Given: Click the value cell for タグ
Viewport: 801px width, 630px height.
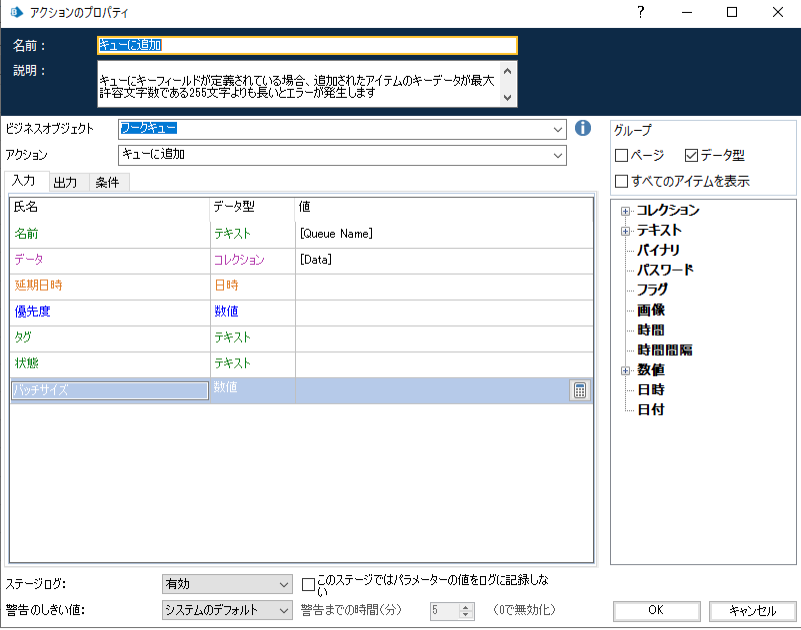Looking at the screenshot, I should tap(444, 338).
